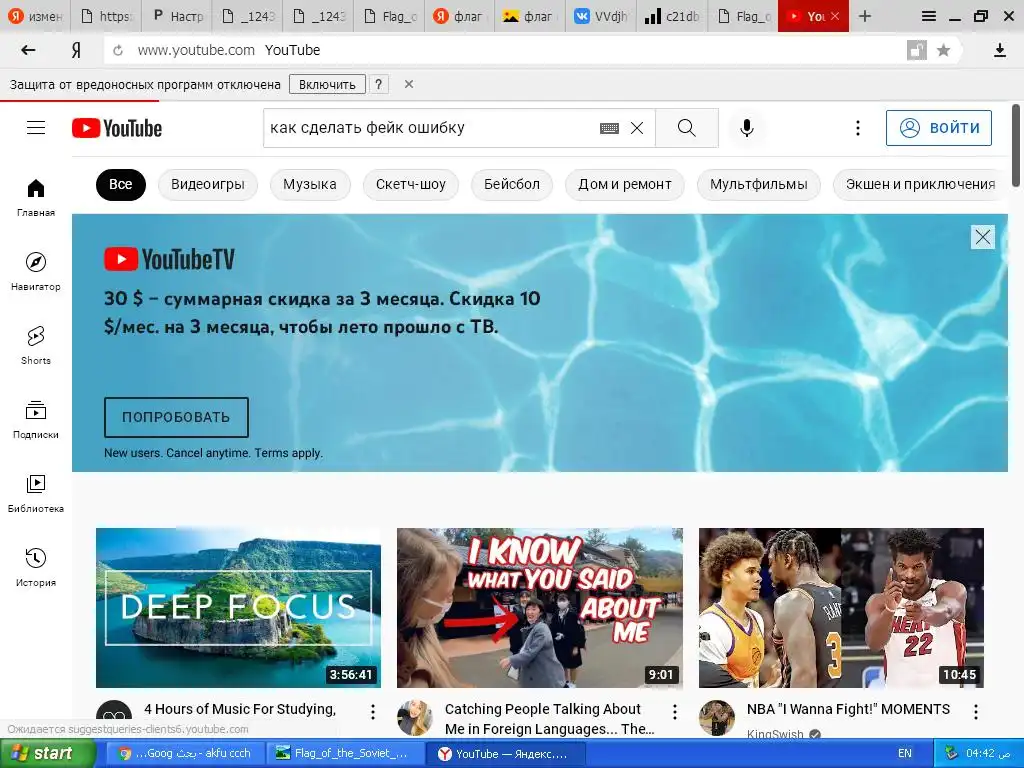Select the Бейсбол filter chip
1024x768 pixels.
pyautogui.click(x=512, y=184)
